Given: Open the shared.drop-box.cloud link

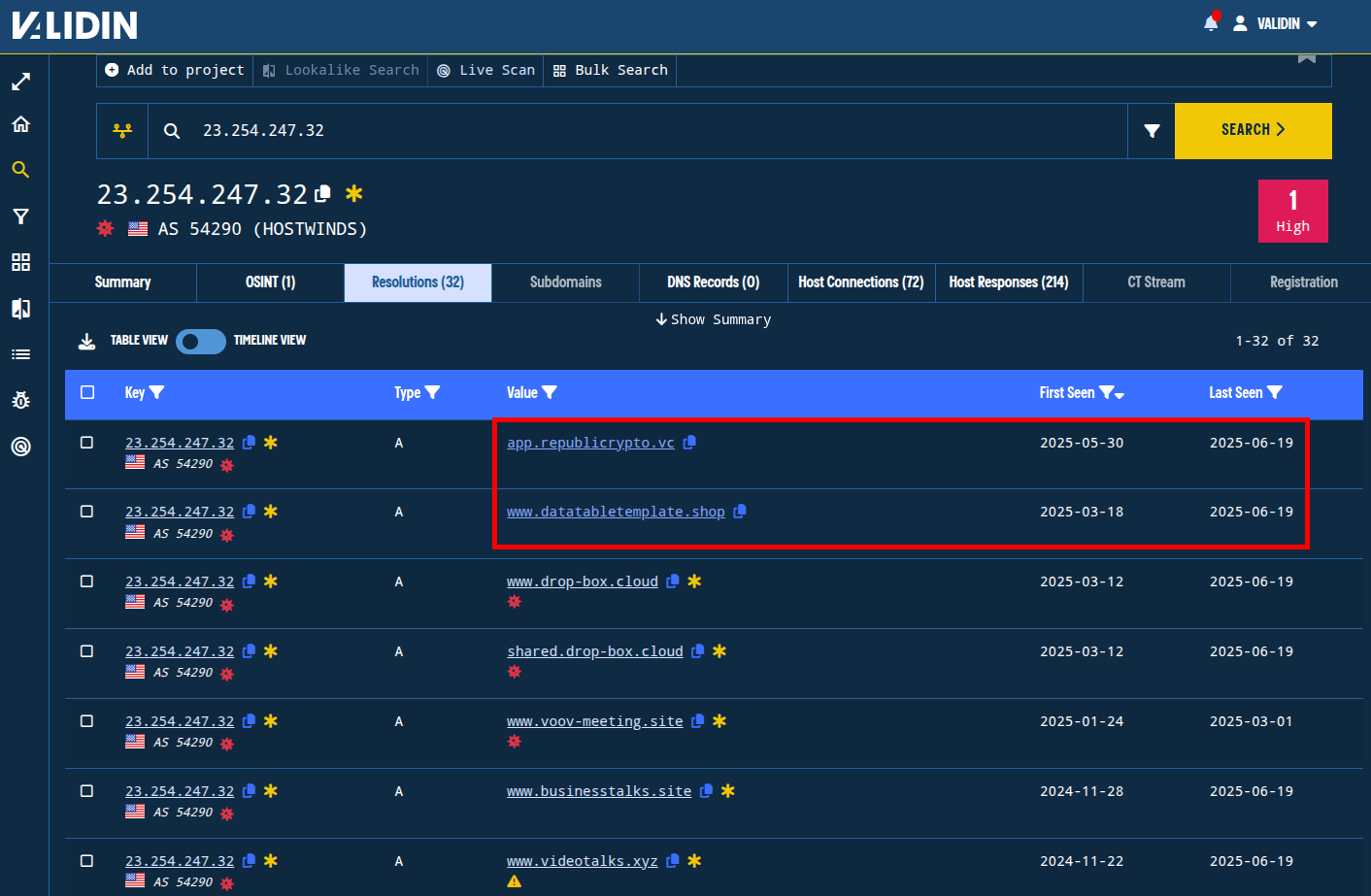Looking at the screenshot, I should 594,651.
